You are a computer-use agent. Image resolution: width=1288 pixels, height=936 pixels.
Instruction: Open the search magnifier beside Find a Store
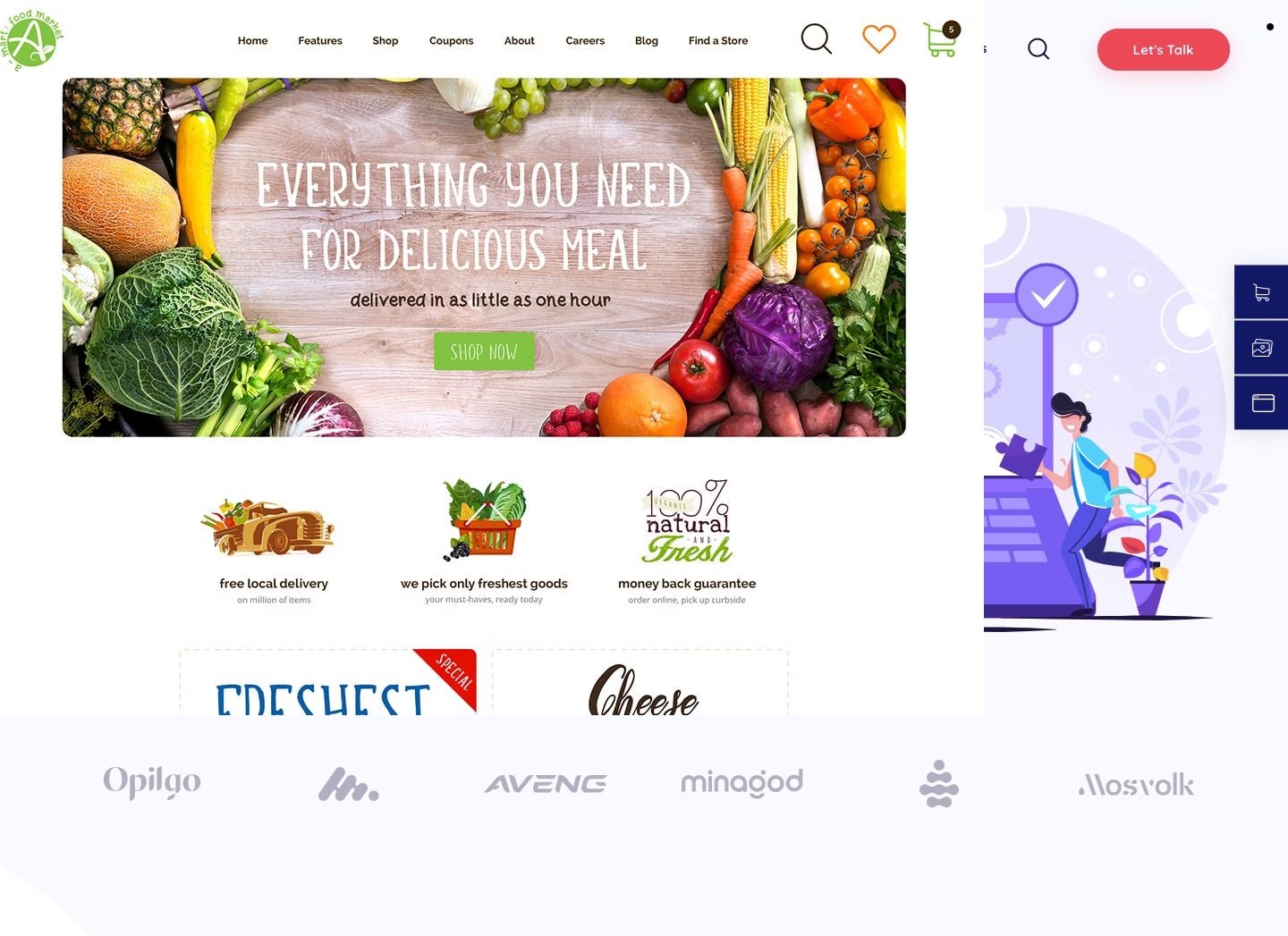[816, 38]
